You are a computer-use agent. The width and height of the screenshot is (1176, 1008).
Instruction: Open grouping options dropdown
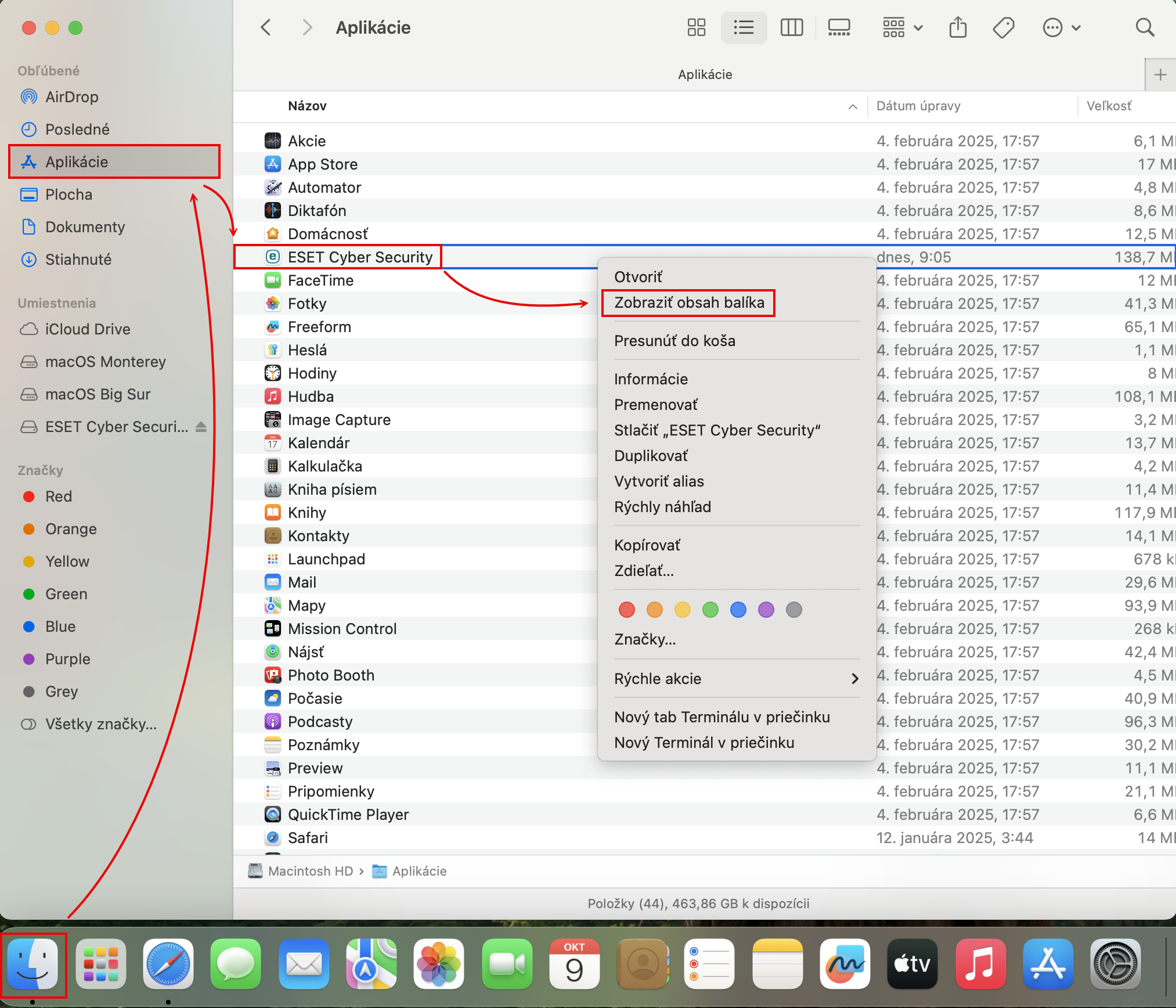(902, 27)
